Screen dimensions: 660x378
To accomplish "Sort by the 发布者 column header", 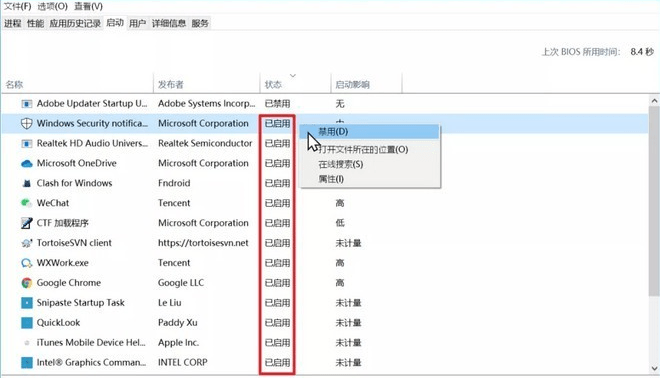I will [207, 84].
